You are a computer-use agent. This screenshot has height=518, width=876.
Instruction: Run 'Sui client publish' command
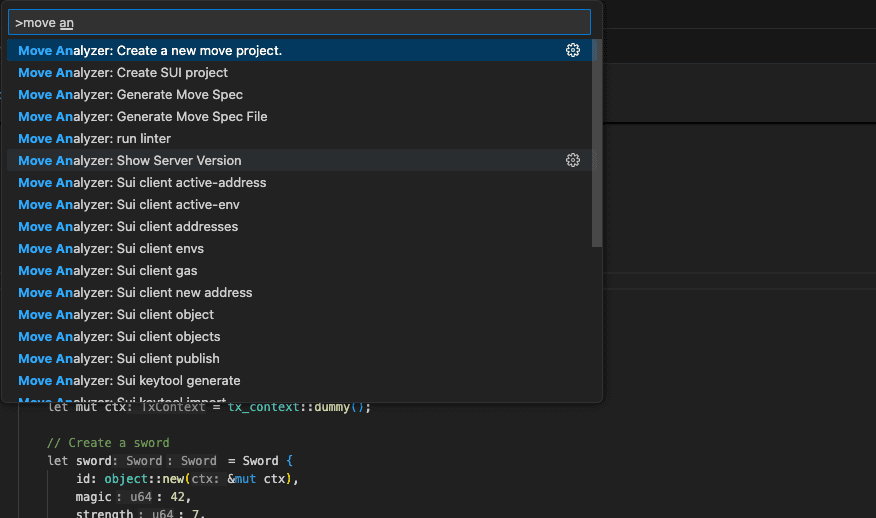(299, 359)
